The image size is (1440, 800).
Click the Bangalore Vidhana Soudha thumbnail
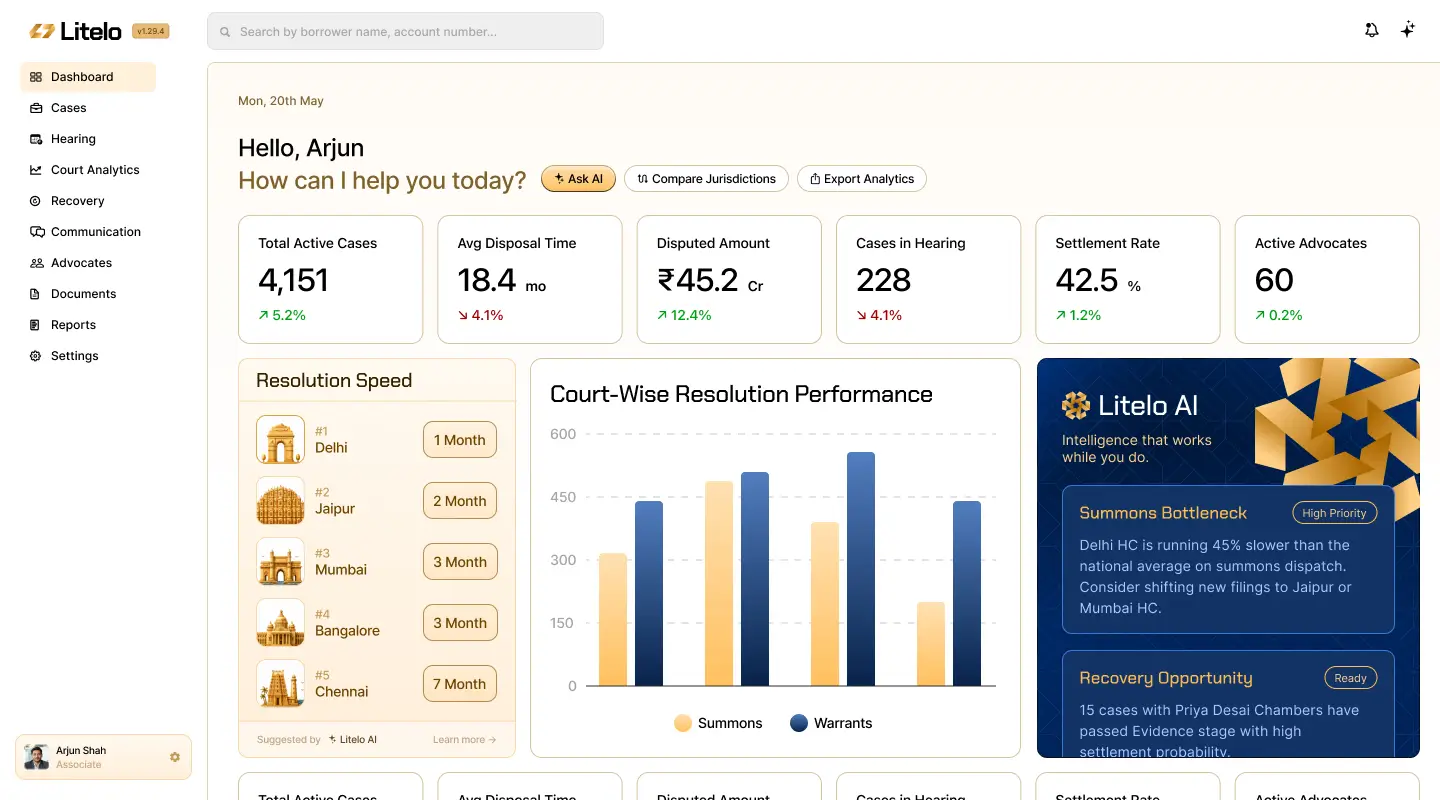pos(280,623)
